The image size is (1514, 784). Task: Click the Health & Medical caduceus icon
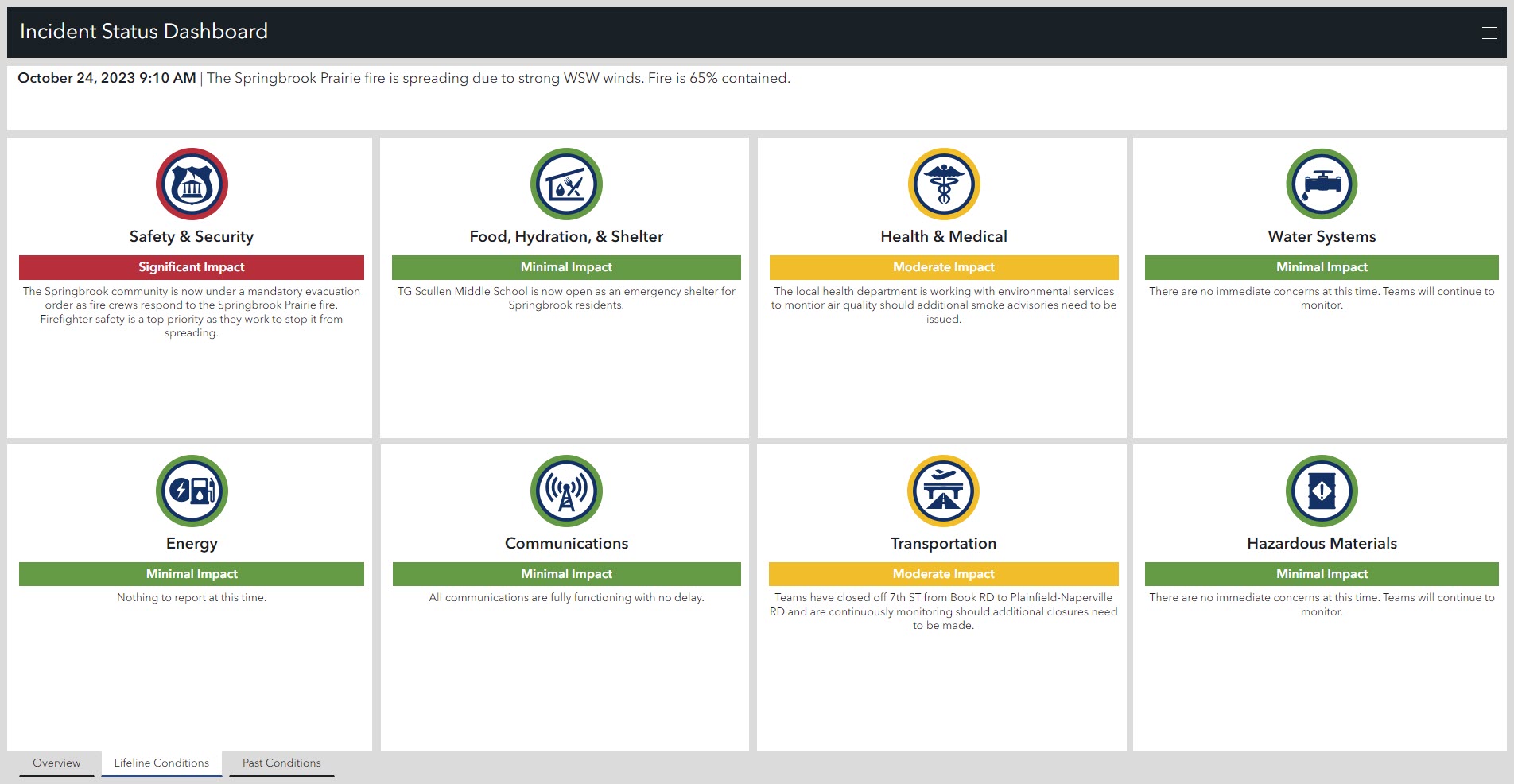(x=943, y=184)
